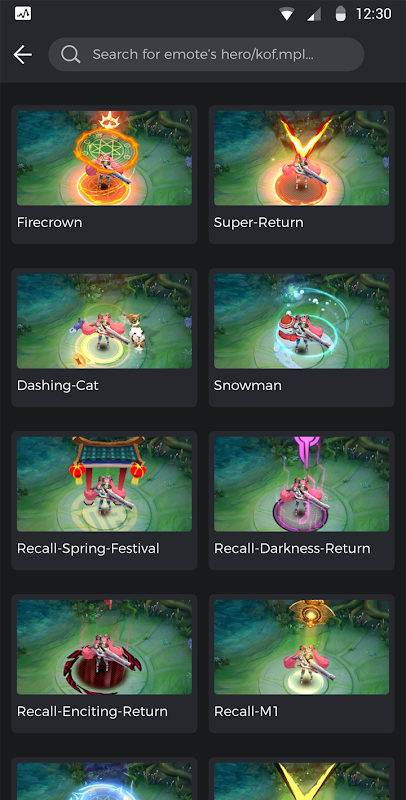The width and height of the screenshot is (406, 800).
Task: Click the Recall-M1 title text
Action: (x=246, y=711)
